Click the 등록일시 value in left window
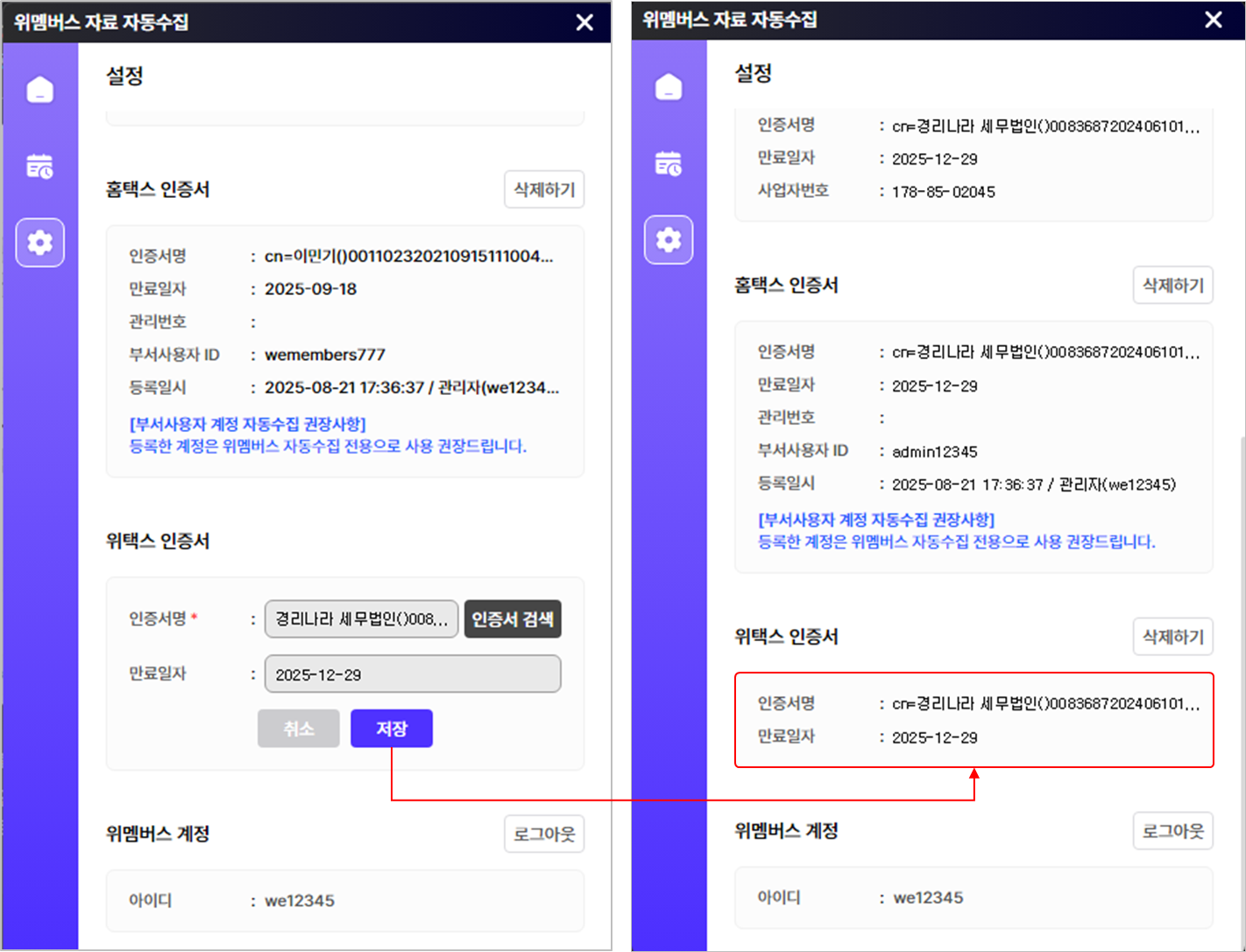1246x952 pixels. point(412,388)
